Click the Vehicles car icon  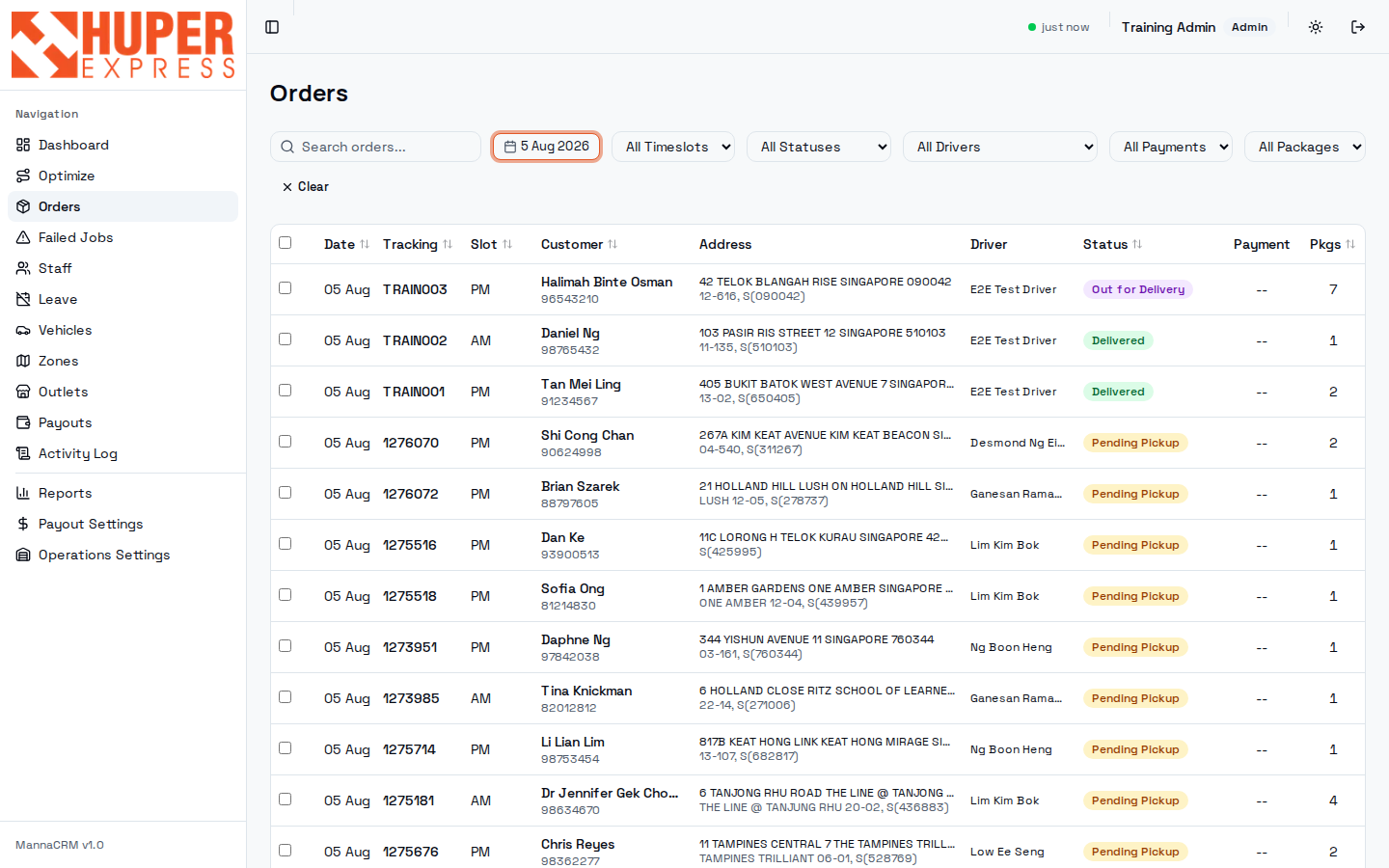(23, 330)
